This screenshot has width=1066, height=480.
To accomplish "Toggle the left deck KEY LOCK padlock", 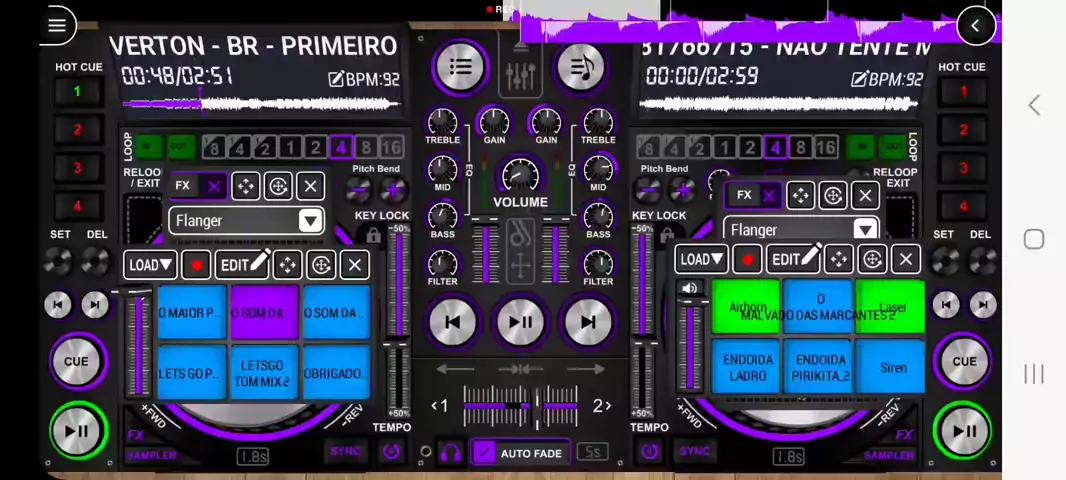I will point(373,236).
